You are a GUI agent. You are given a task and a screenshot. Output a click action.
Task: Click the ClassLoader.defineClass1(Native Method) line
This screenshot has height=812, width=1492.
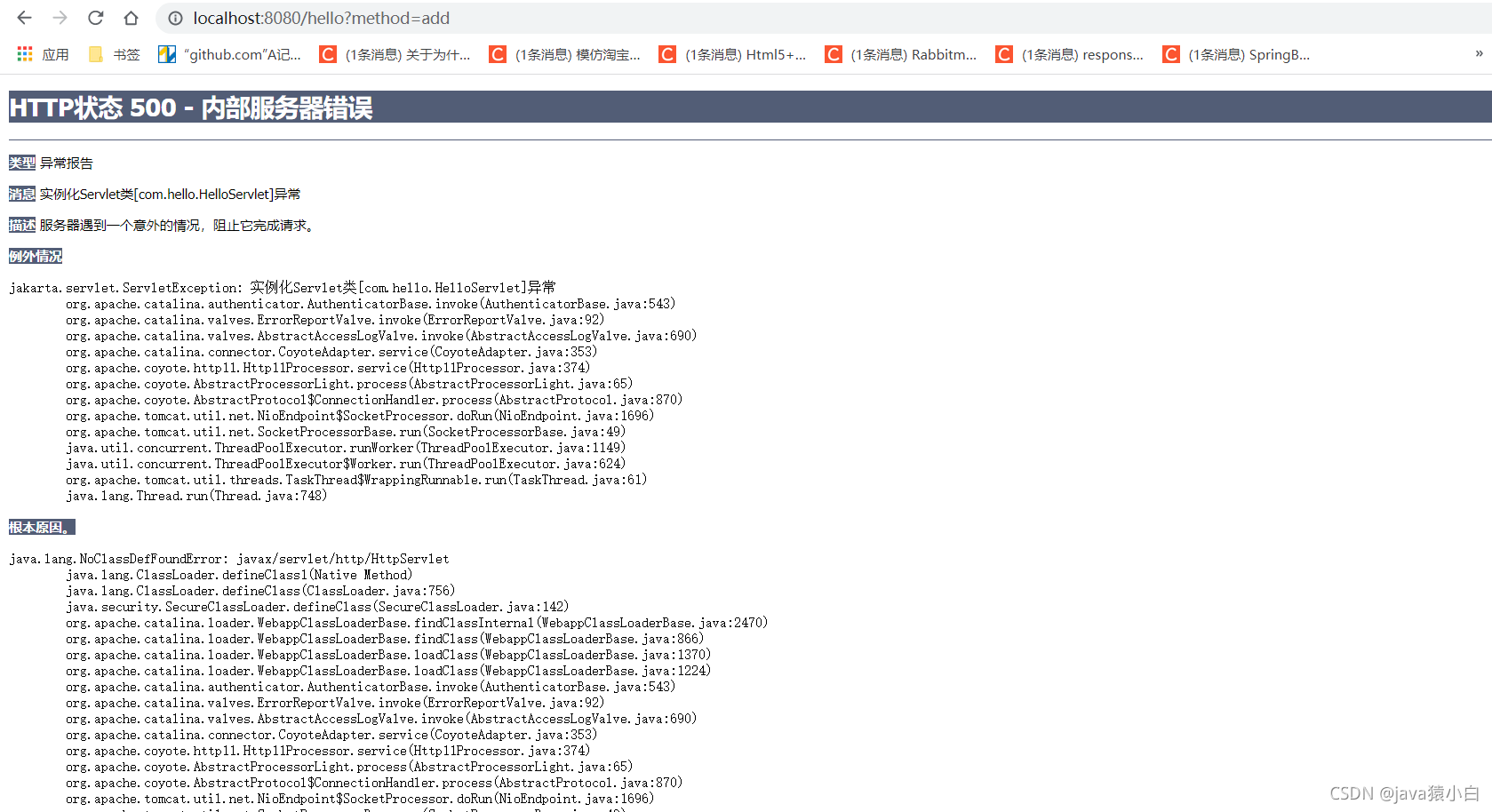pyautogui.click(x=239, y=575)
